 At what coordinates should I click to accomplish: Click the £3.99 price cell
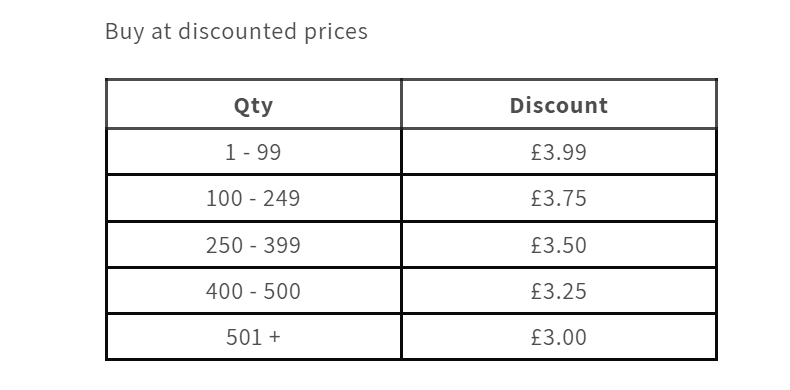click(559, 152)
